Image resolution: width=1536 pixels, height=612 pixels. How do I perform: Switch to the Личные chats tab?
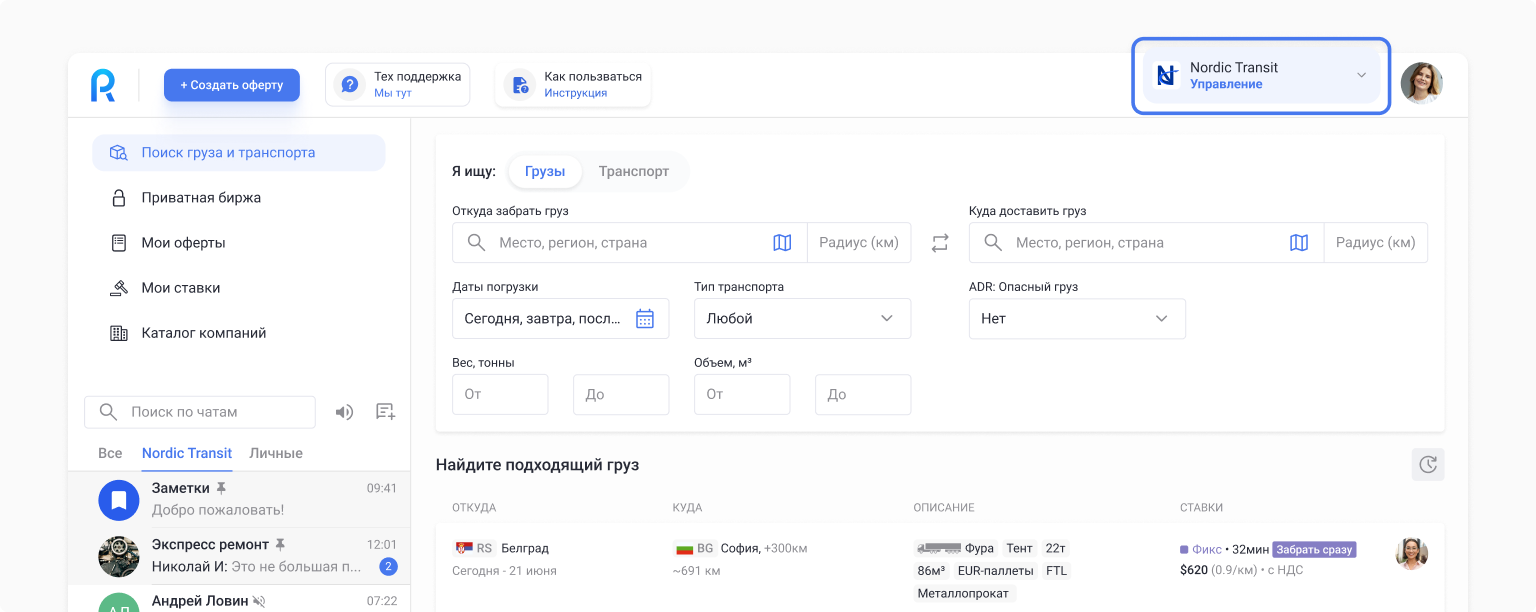[276, 453]
